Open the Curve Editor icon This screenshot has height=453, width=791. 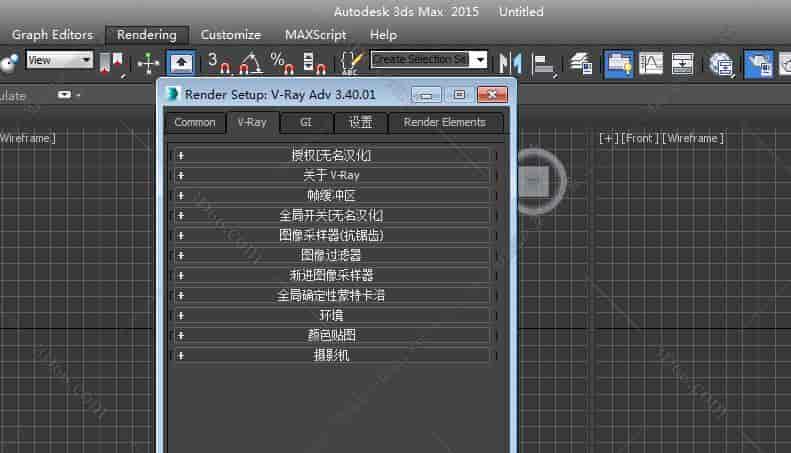[651, 62]
